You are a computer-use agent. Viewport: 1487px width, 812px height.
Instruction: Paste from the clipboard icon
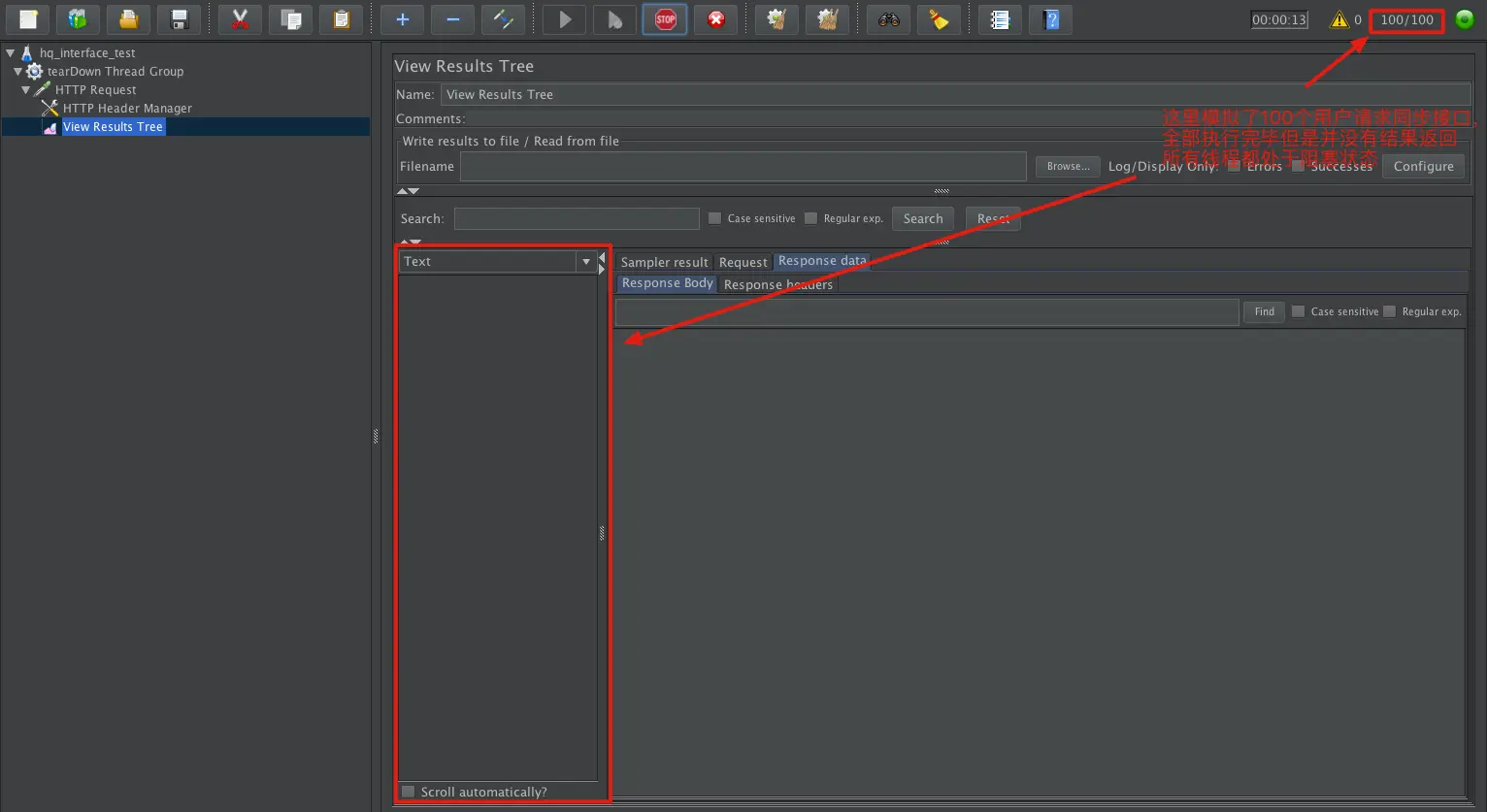pyautogui.click(x=341, y=18)
